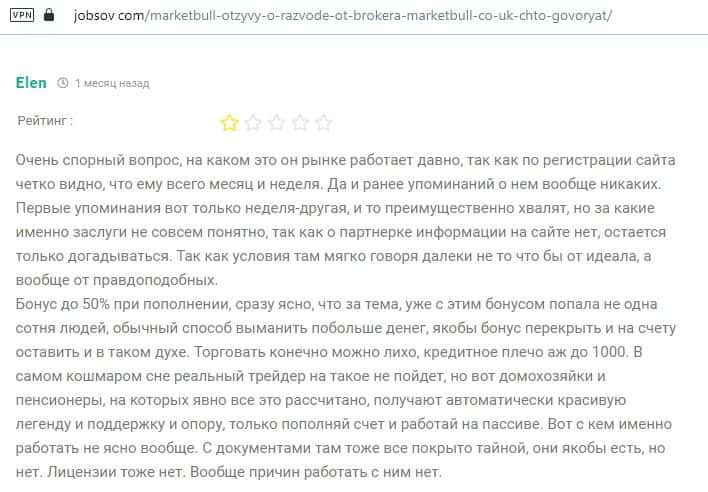
Task: Open reviewer name "Elen"
Action: 31,83
